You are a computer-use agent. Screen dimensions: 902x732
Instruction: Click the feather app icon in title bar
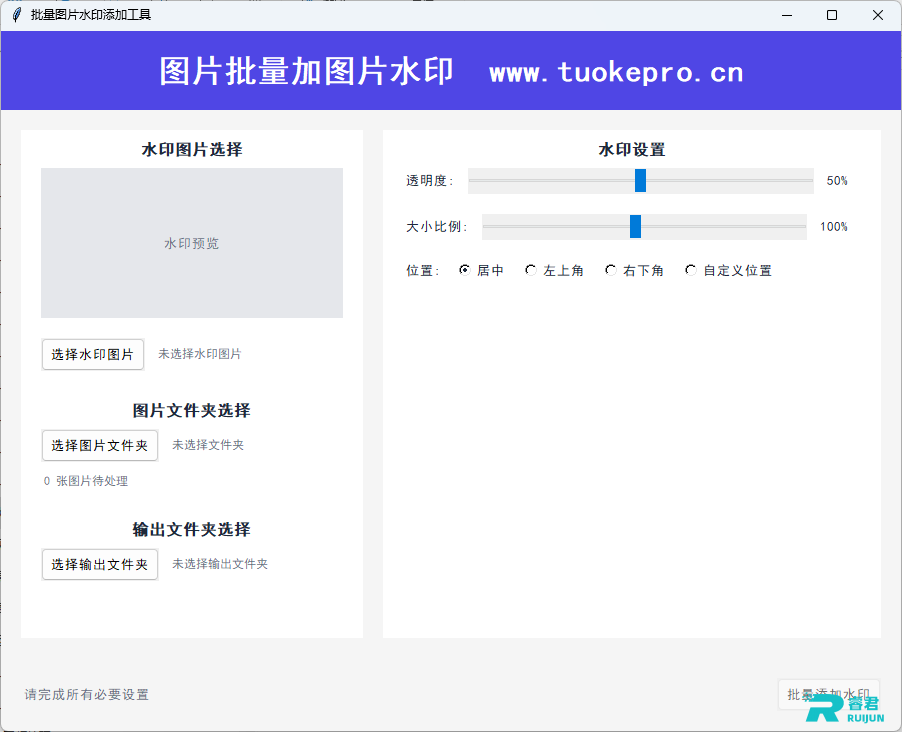coord(17,14)
